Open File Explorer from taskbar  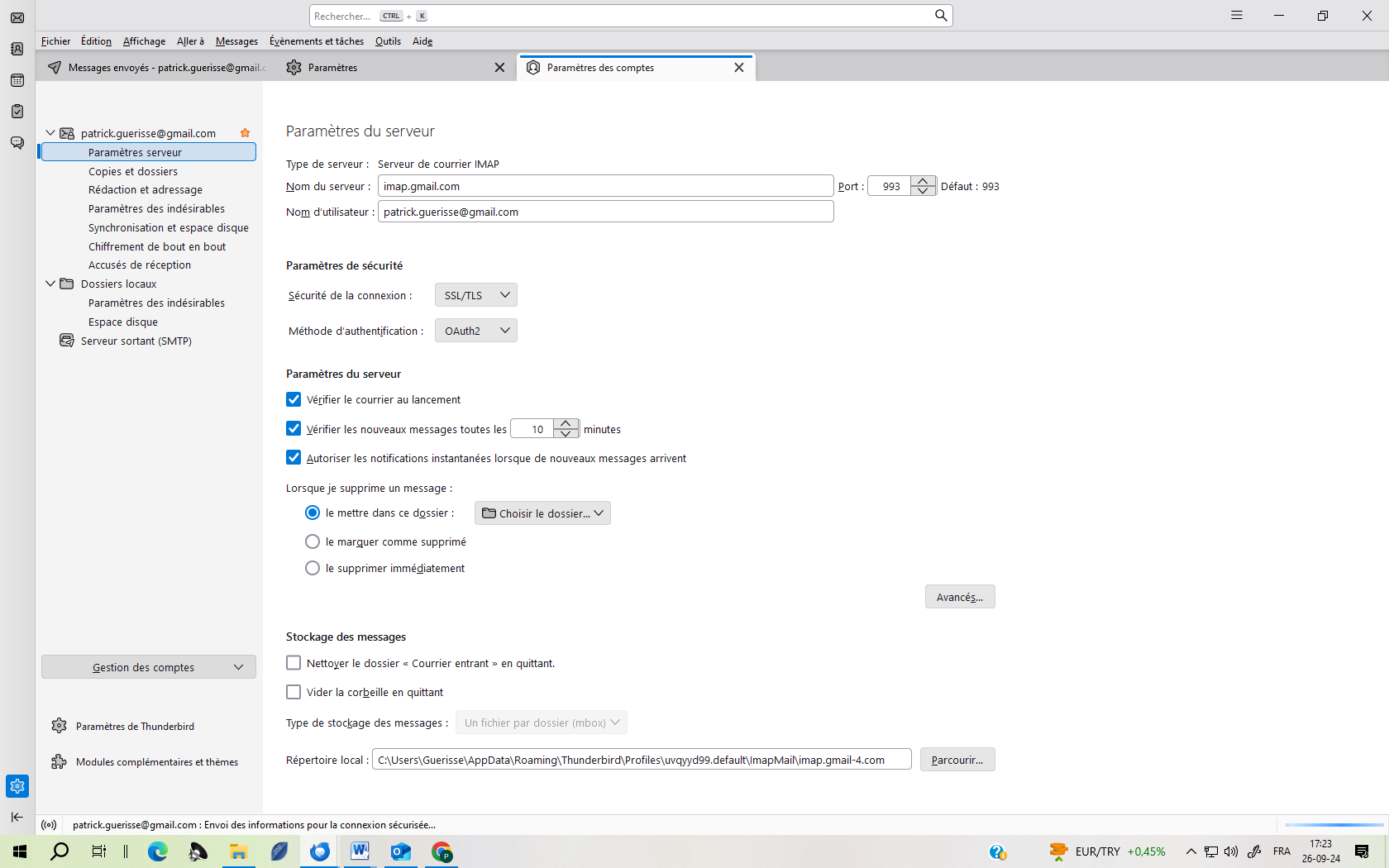239,851
